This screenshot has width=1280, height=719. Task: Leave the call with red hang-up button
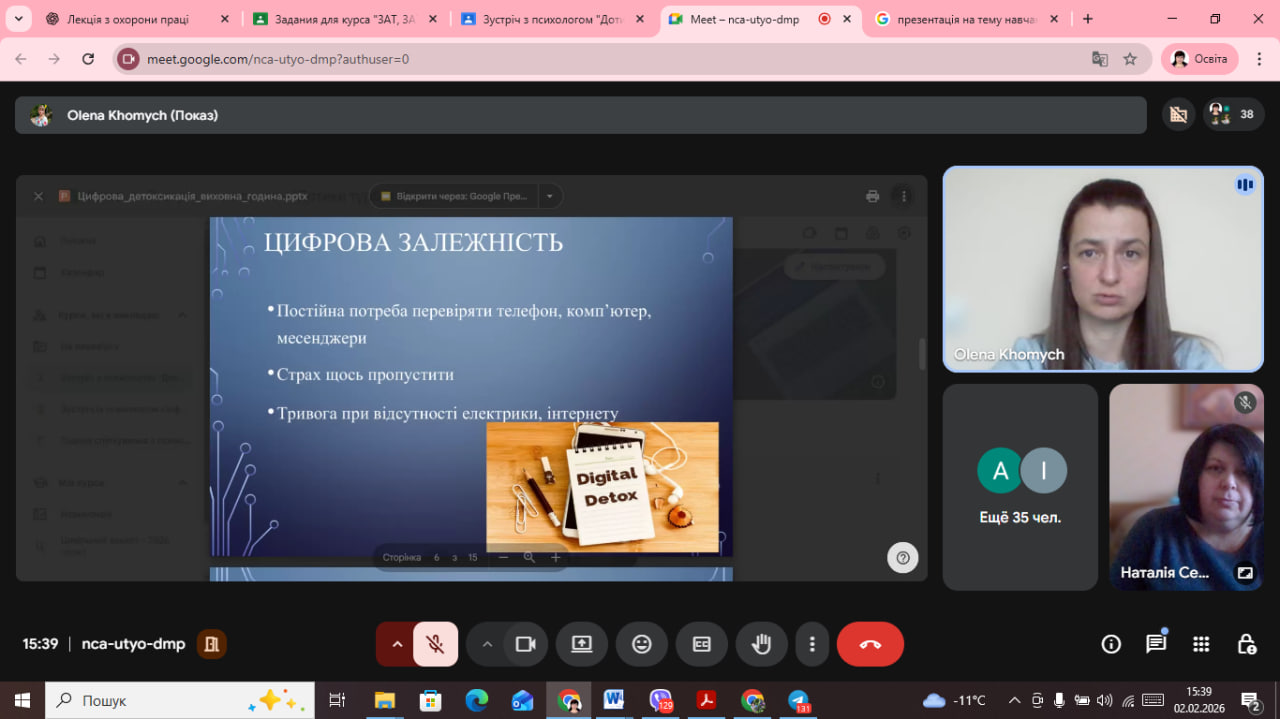(x=870, y=644)
